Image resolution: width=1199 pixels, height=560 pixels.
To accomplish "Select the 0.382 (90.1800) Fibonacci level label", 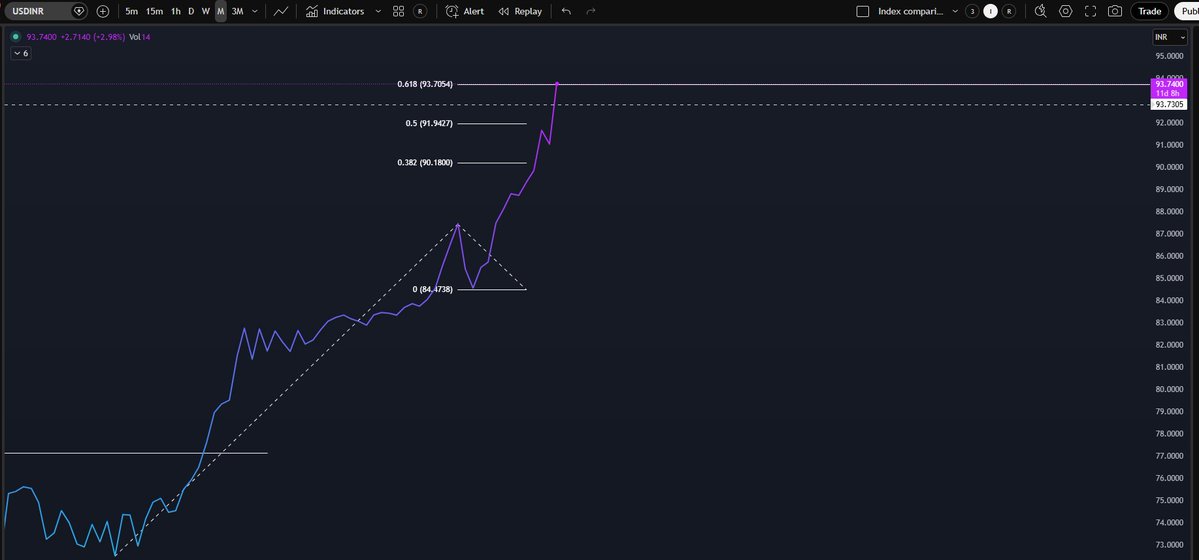I will tap(425, 162).
